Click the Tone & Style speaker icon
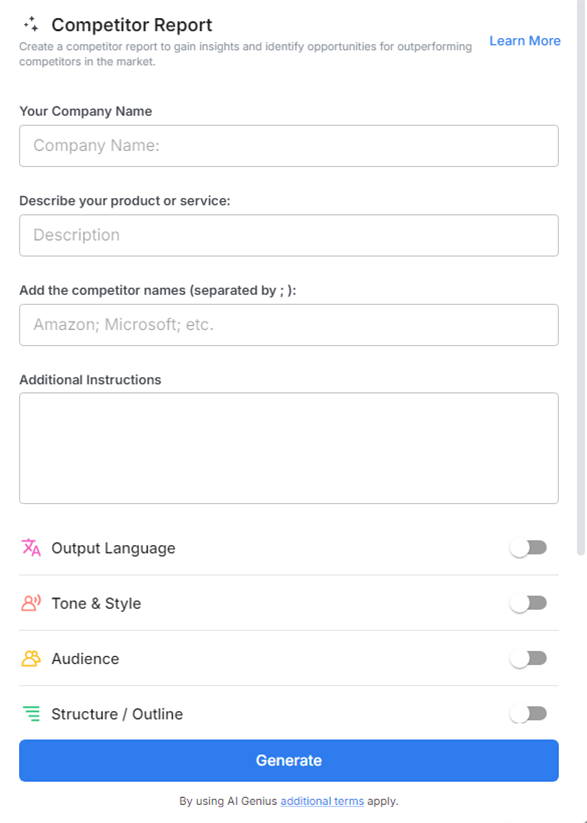This screenshot has height=823, width=587. [x=30, y=603]
